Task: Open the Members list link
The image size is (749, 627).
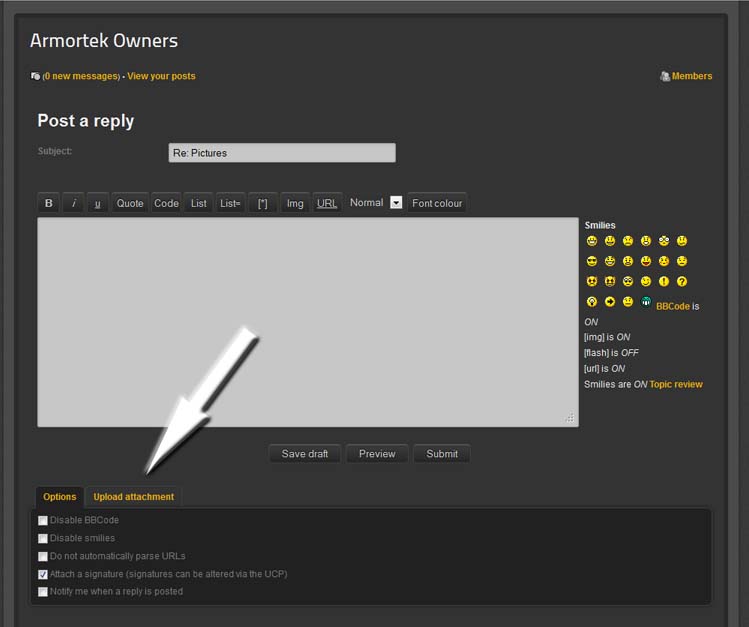Action: pyautogui.click(x=692, y=76)
